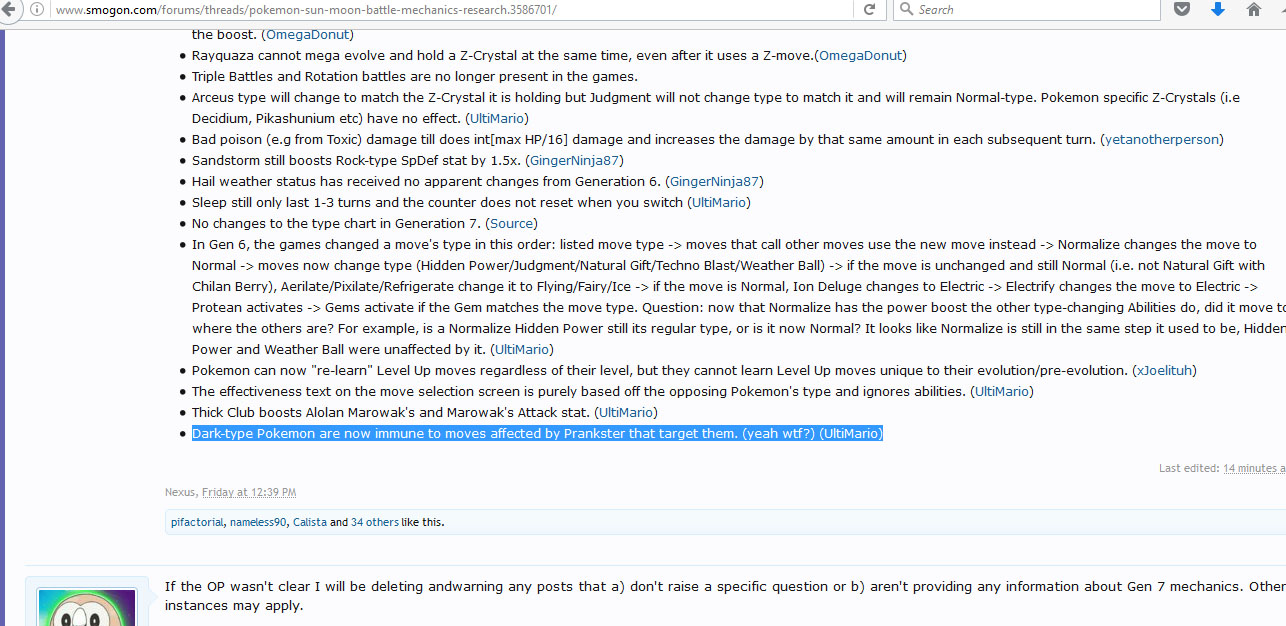Open the Pocket save icon
1286x626 pixels.
[1182, 9]
